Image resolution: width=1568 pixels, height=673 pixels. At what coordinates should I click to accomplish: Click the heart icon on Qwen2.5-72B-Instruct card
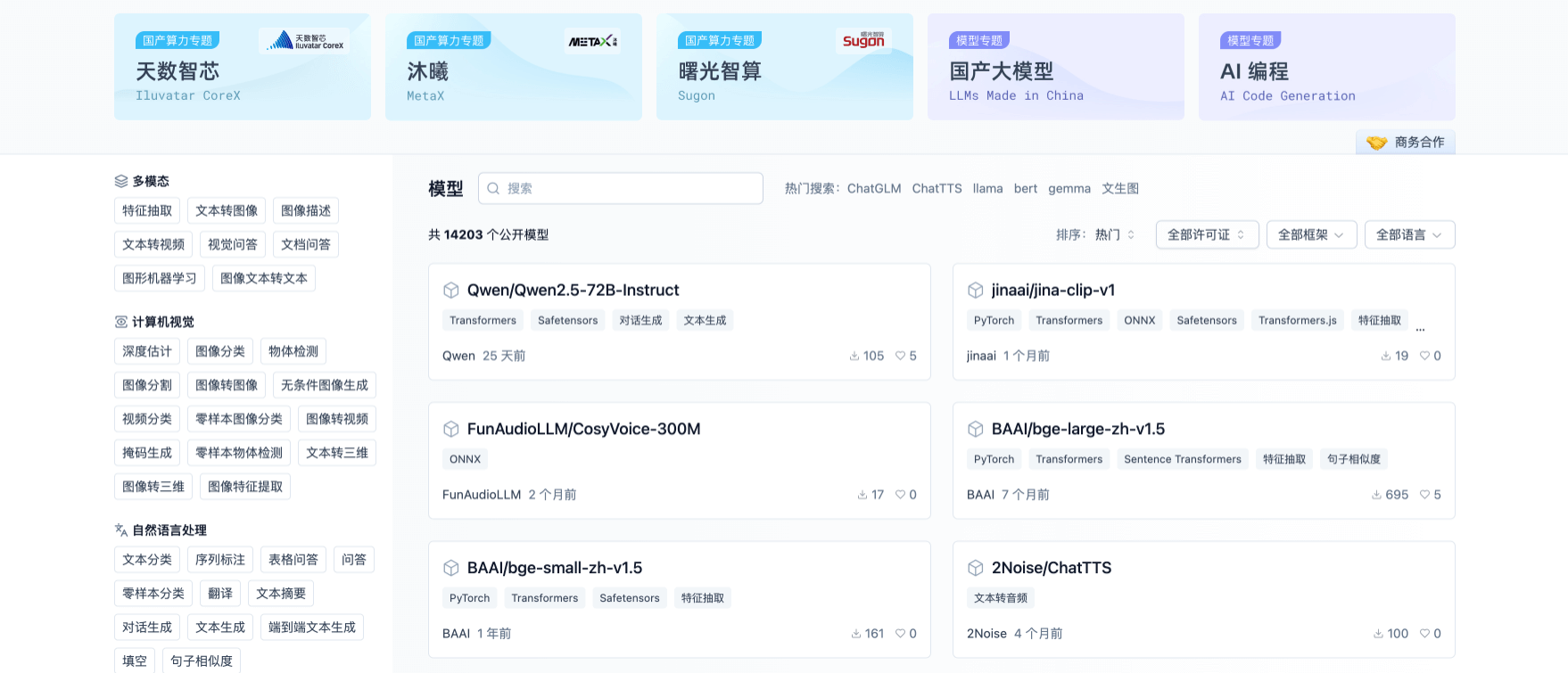pos(900,356)
